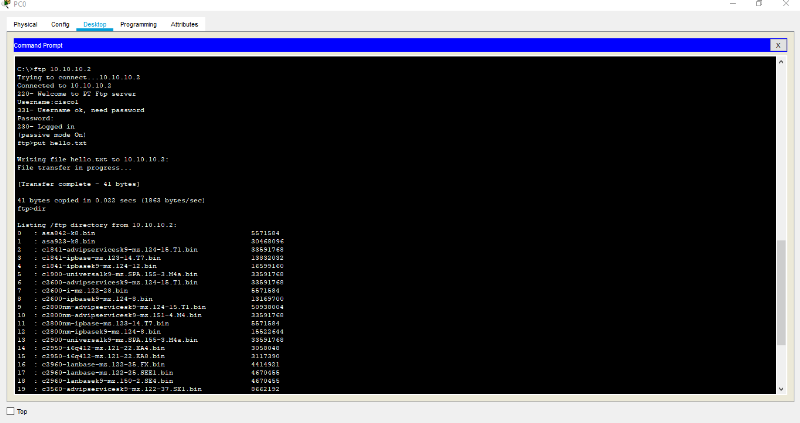Enable the Top checkbox
This screenshot has height=423, width=800.
click(x=11, y=411)
